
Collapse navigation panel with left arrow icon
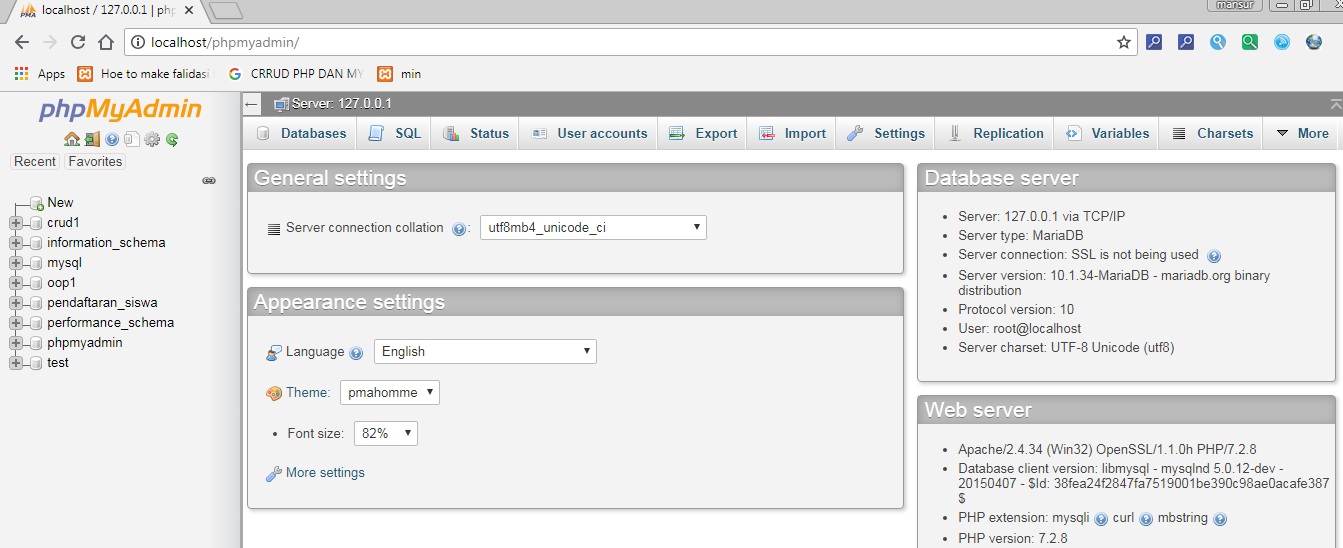[x=252, y=104]
